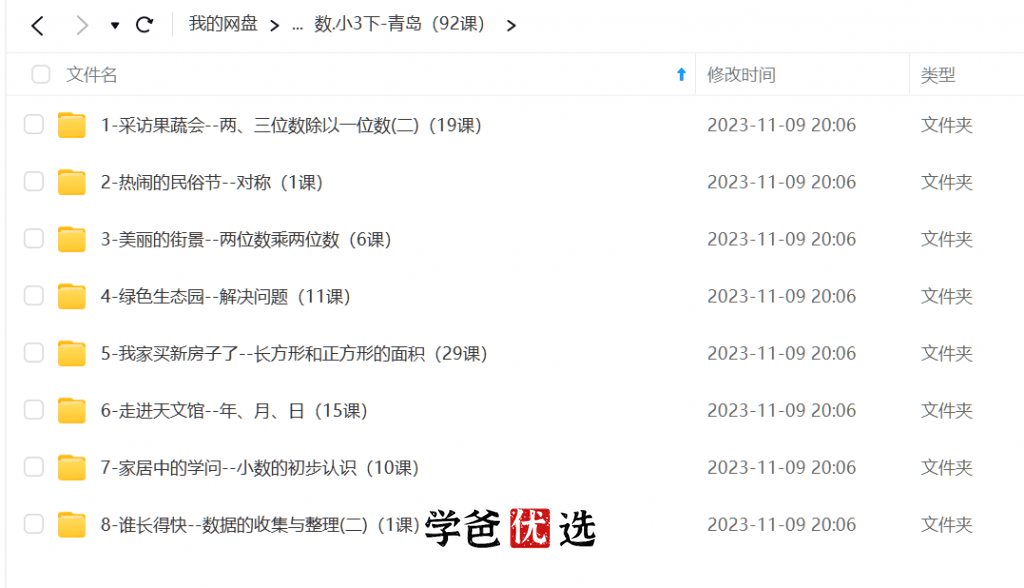Open 8-谁长得快--数据的收集与整理(二) (1课)

(260, 525)
